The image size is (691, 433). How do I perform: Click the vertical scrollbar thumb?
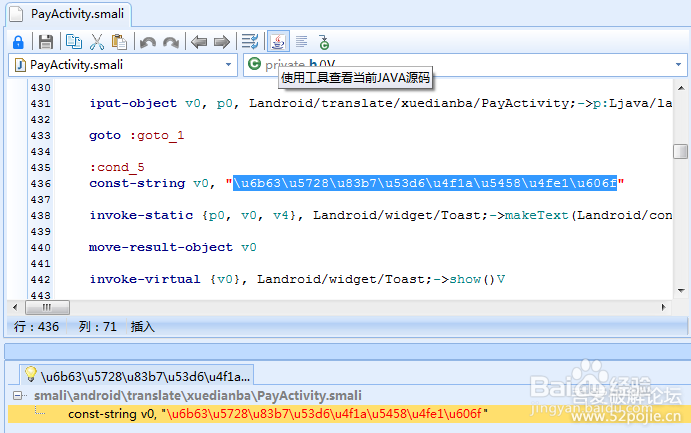pos(681,152)
